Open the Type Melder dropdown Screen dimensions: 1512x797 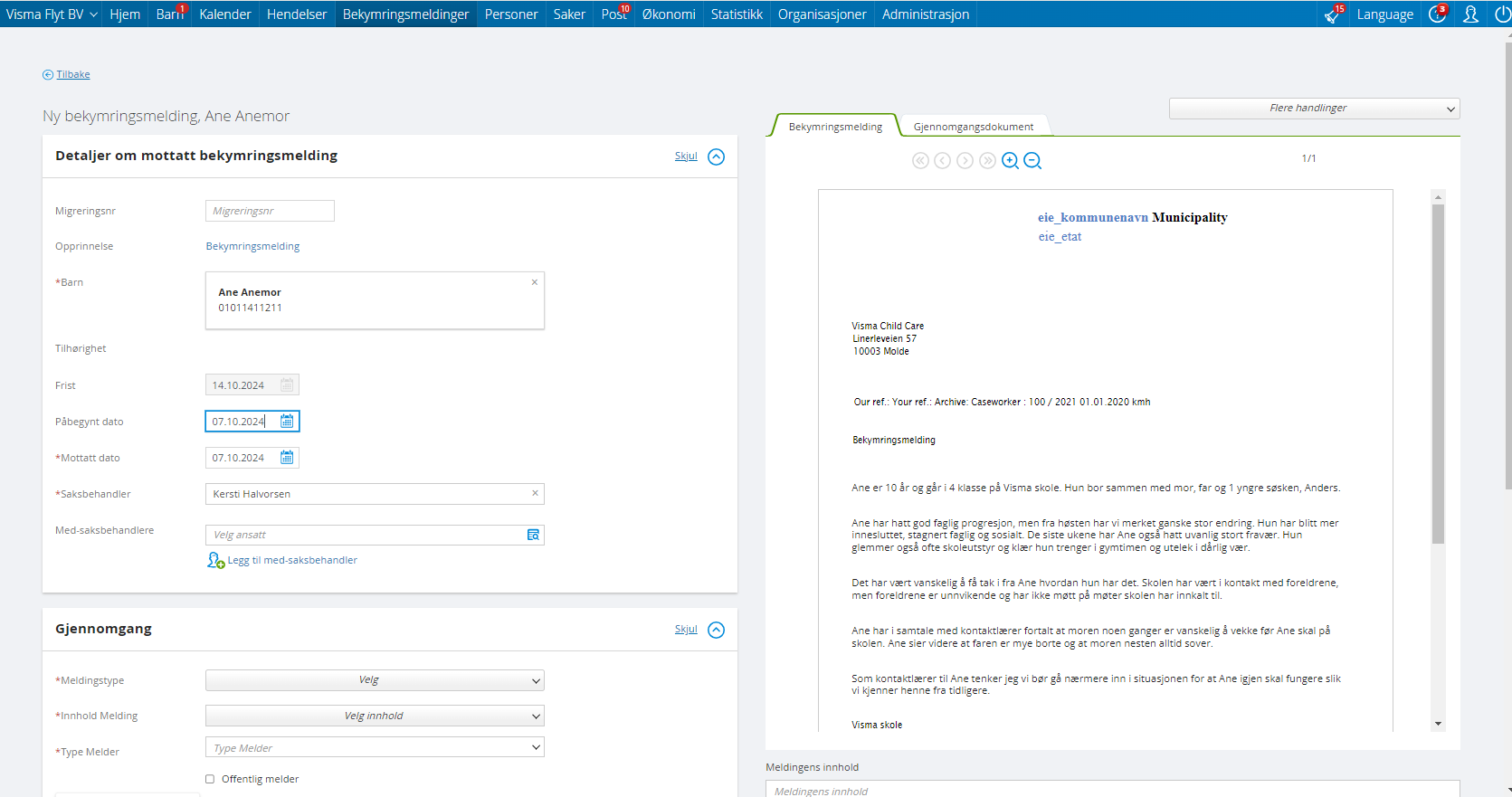click(375, 747)
